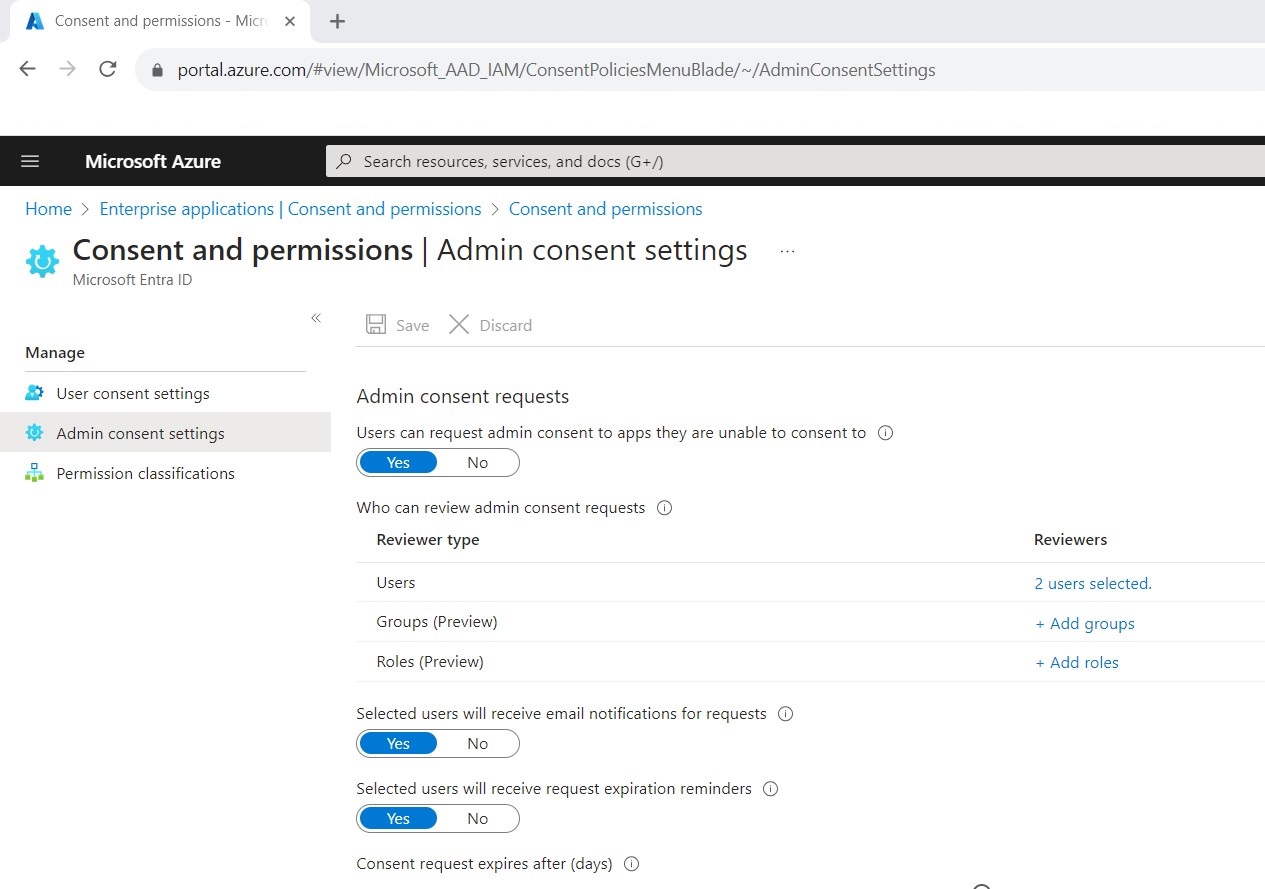The height and width of the screenshot is (889, 1265).
Task: Click the browser forward arrow
Action: click(67, 69)
